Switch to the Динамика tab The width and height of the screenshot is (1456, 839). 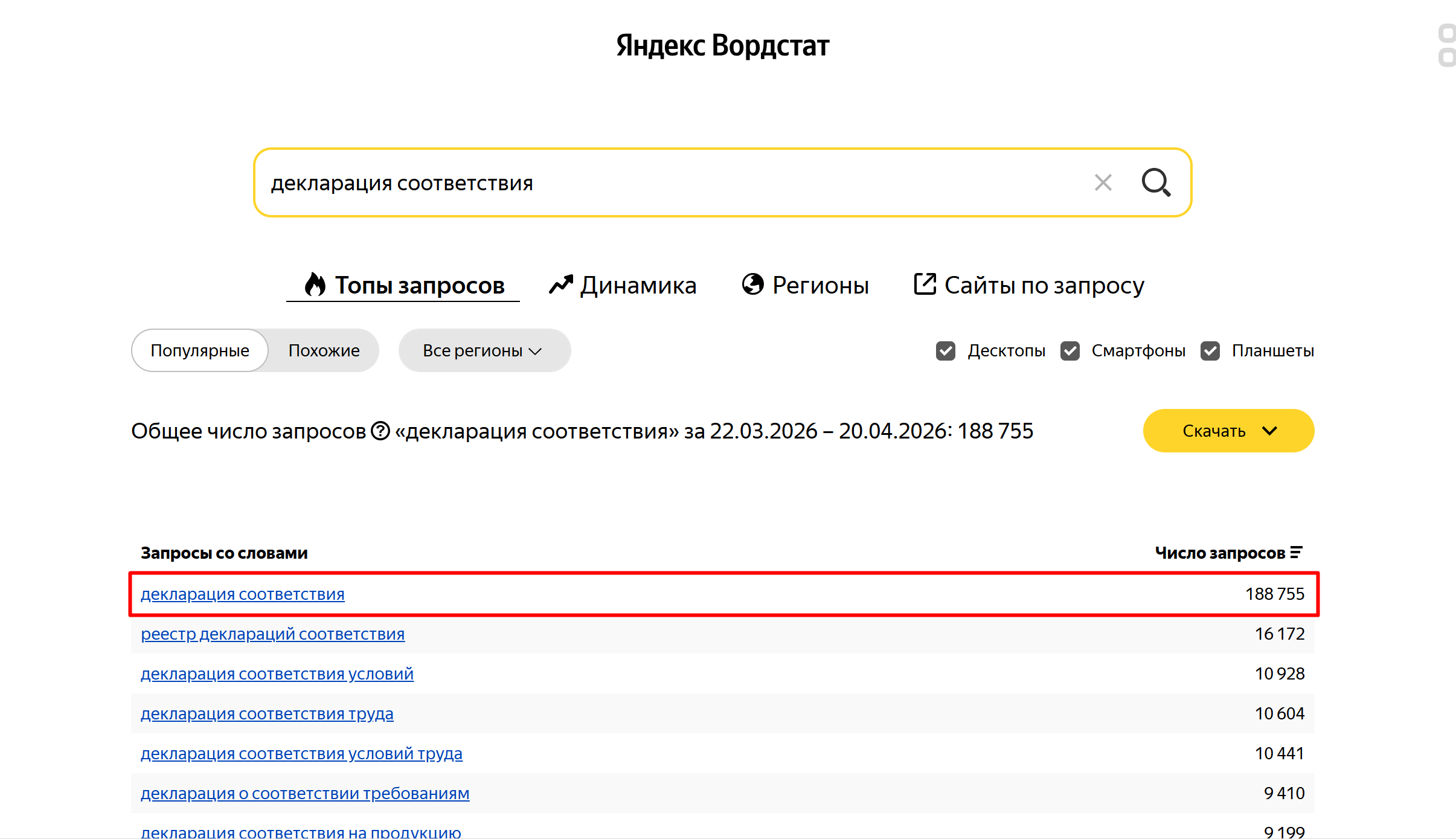click(622, 285)
